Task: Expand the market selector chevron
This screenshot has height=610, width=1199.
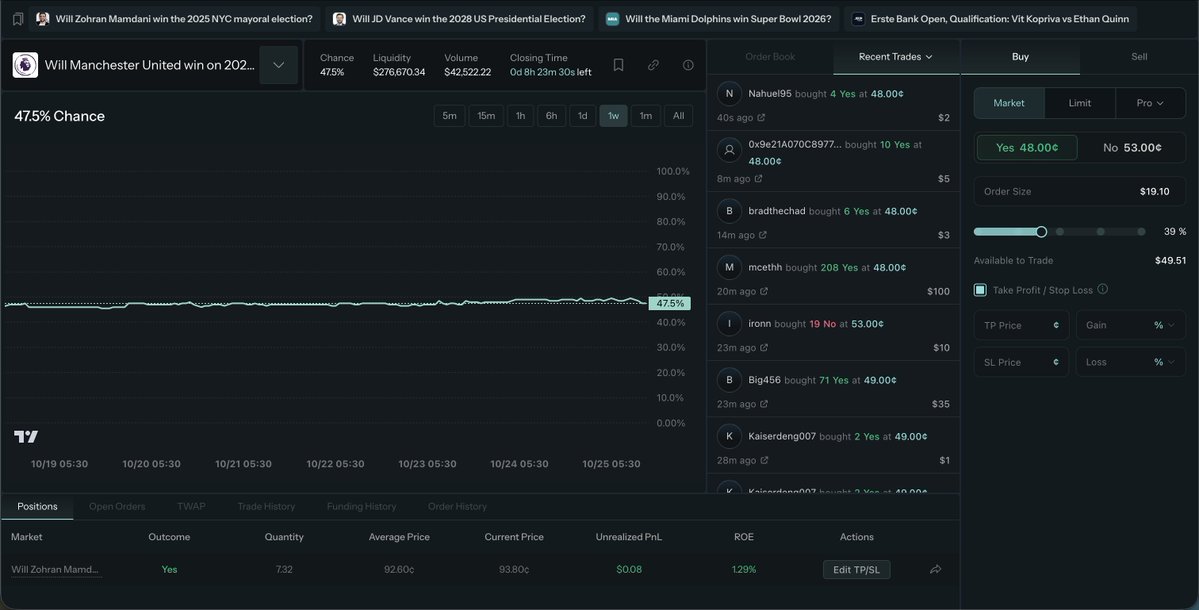Action: click(278, 65)
